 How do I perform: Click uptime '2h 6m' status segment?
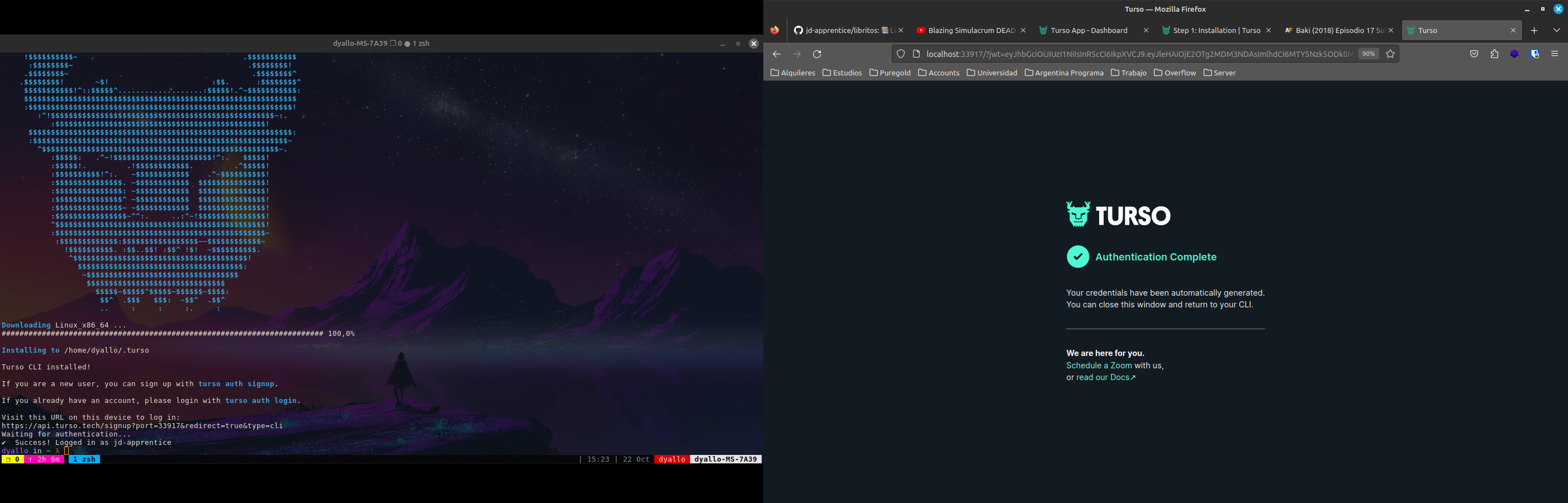tap(45, 459)
